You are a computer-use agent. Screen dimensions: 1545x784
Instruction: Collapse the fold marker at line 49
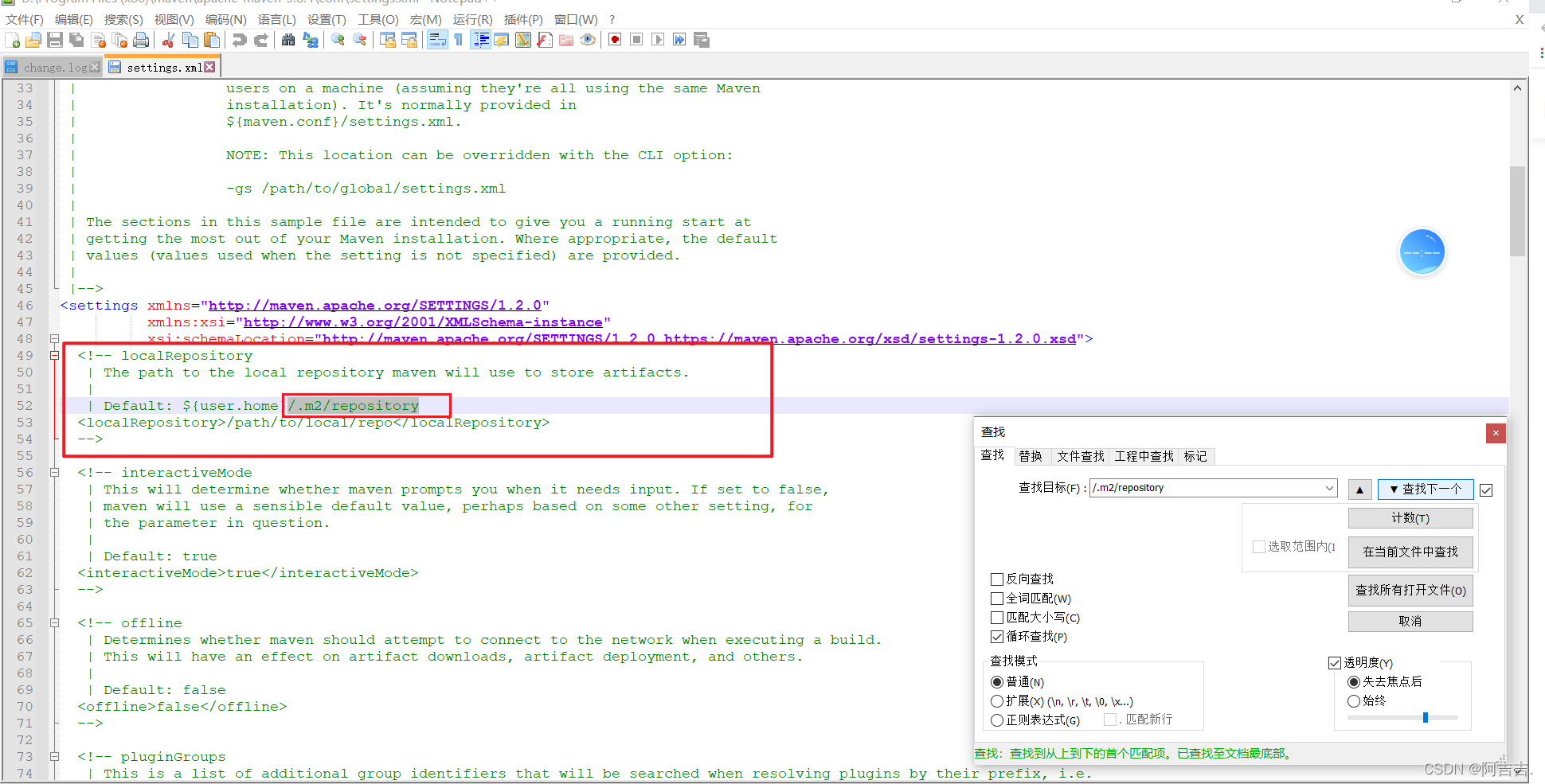tap(55, 356)
